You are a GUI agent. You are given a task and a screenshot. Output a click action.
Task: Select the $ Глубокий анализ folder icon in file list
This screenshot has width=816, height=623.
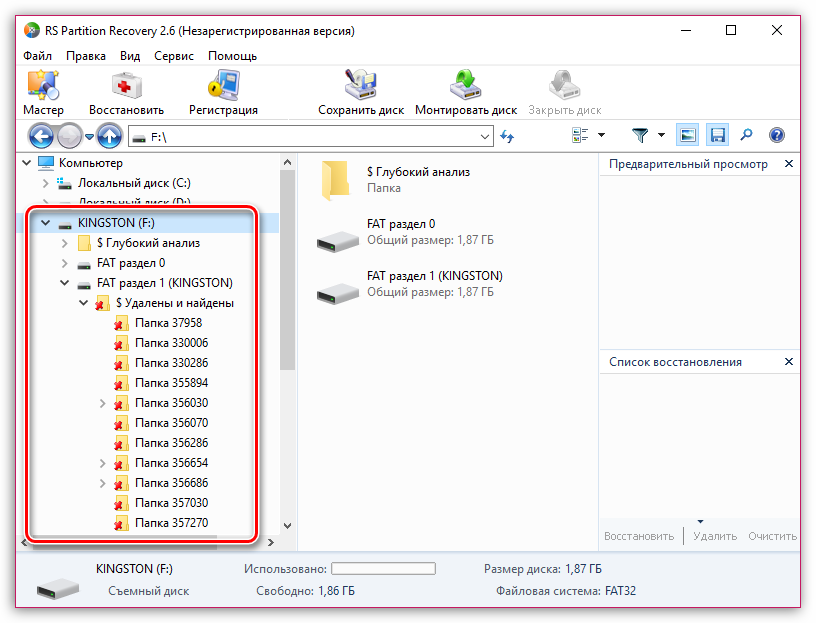click(336, 180)
